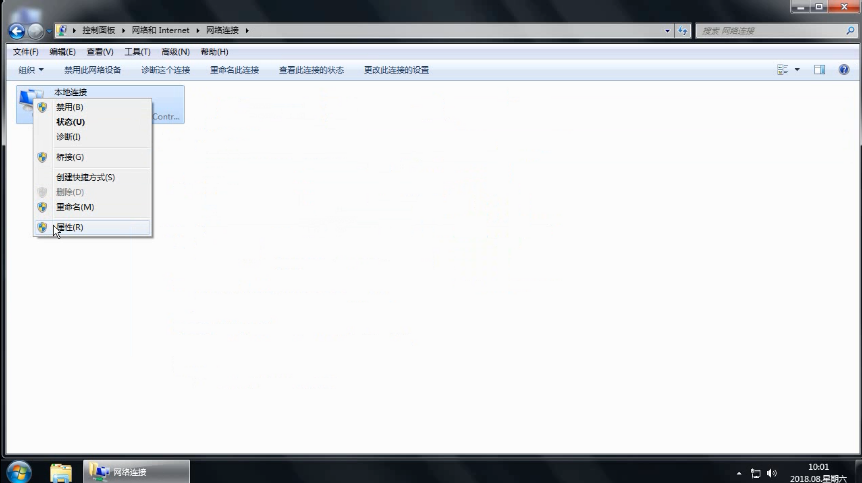862x483 pixels.
Task: Click the change view icon in toolbar
Action: tap(783, 70)
